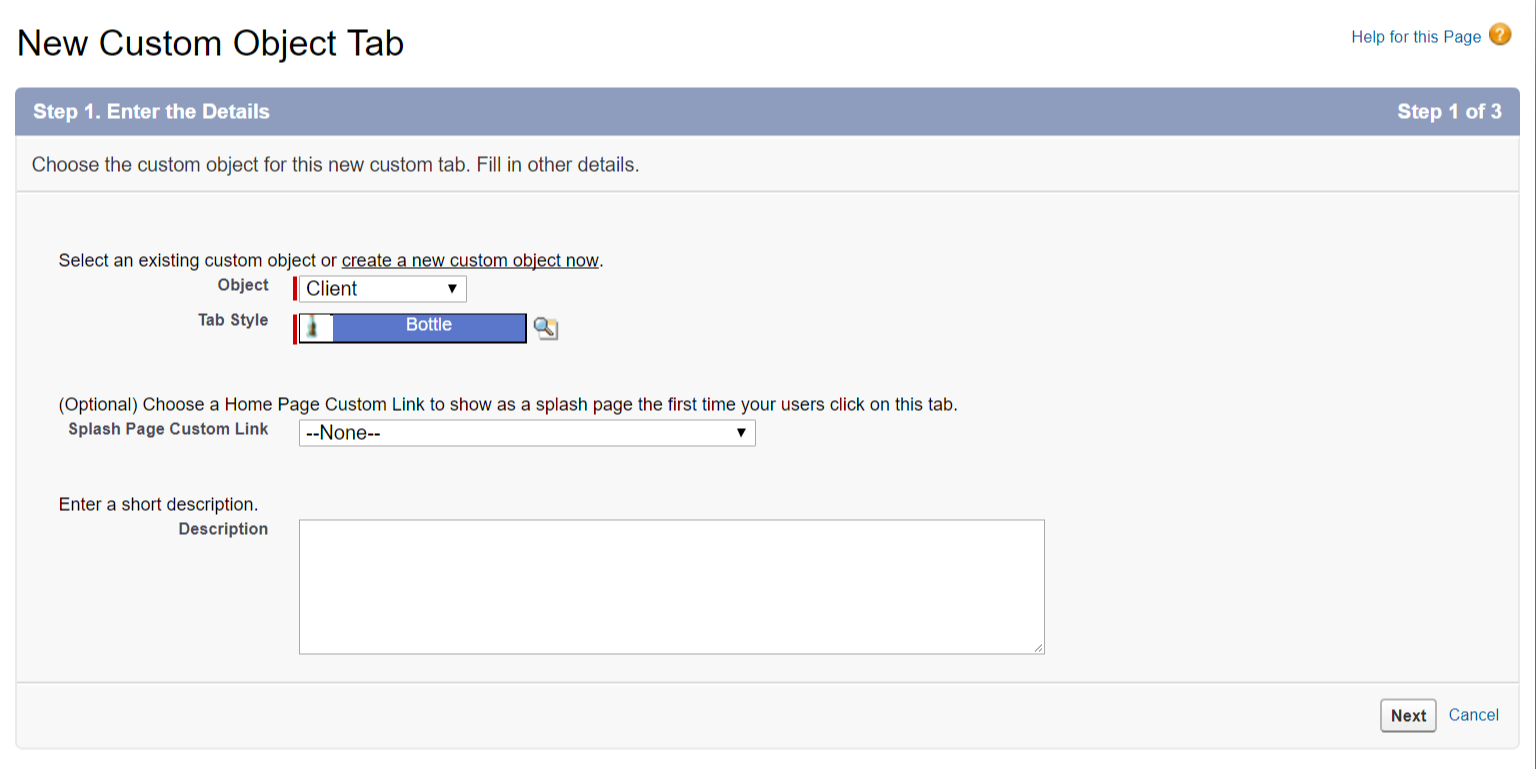Expand the Splash Page Custom Link dropdown
The width and height of the screenshot is (1536, 769).
pyautogui.click(x=527, y=432)
